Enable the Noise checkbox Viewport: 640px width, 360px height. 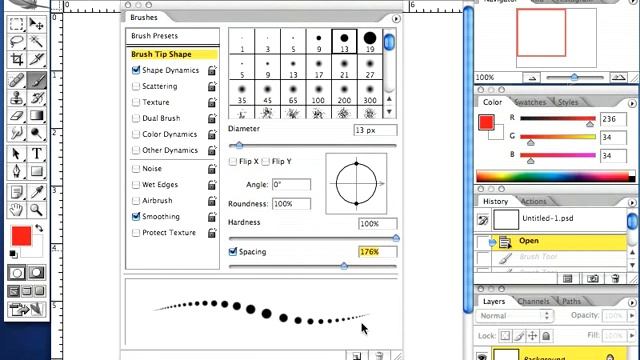pos(136,169)
